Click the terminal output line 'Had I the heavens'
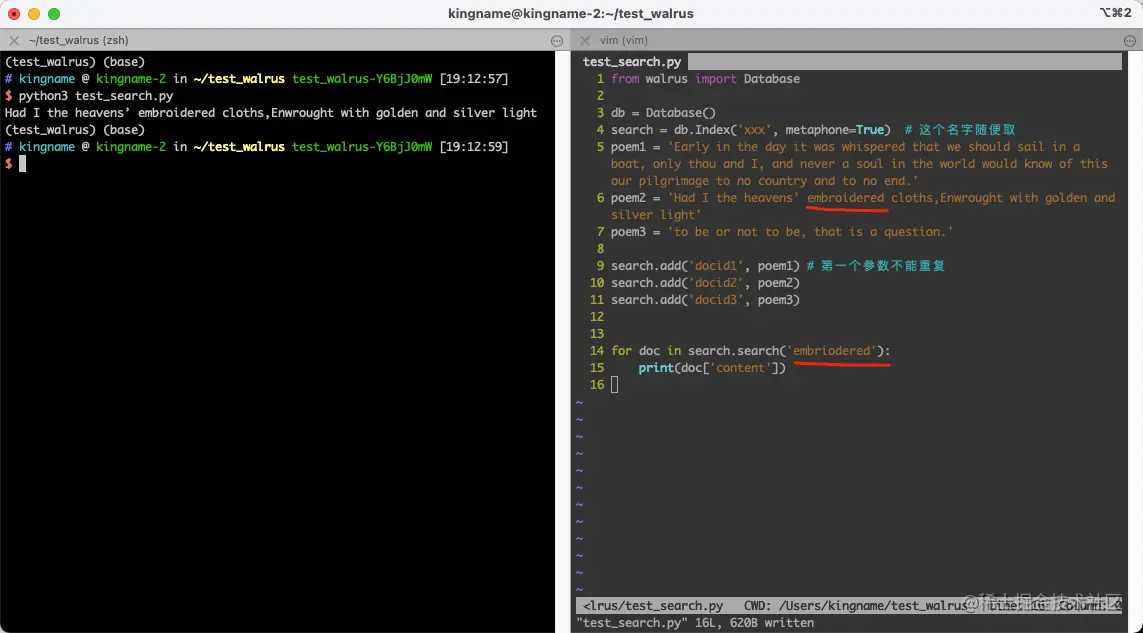This screenshot has width=1143, height=633. coord(270,113)
